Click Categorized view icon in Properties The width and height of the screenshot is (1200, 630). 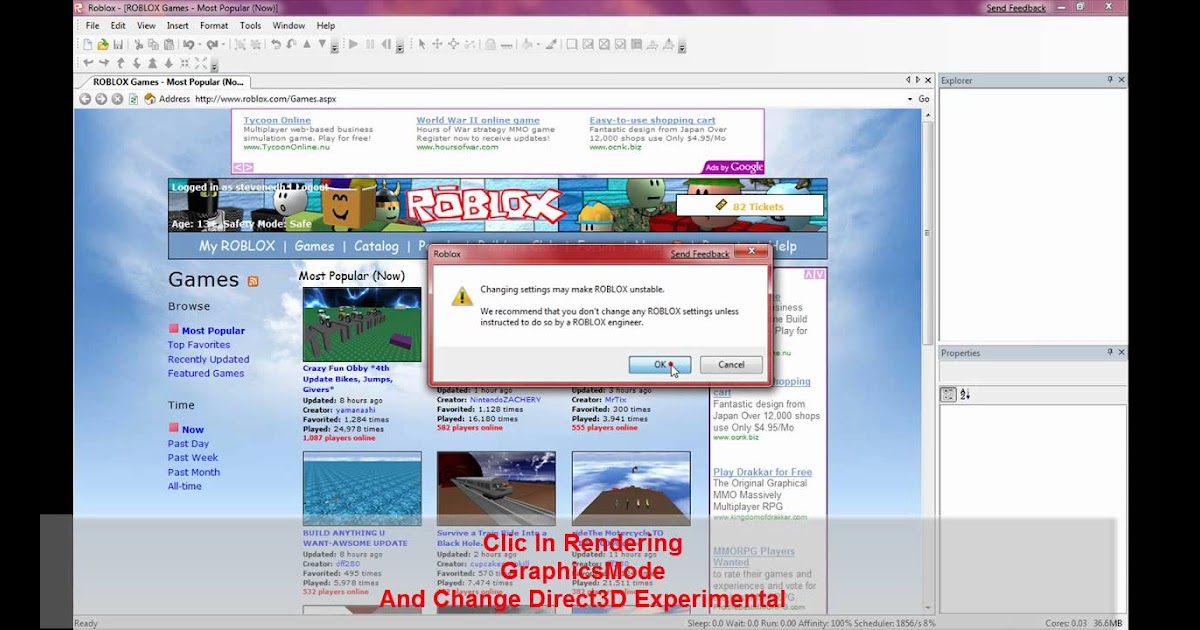pyautogui.click(x=948, y=395)
